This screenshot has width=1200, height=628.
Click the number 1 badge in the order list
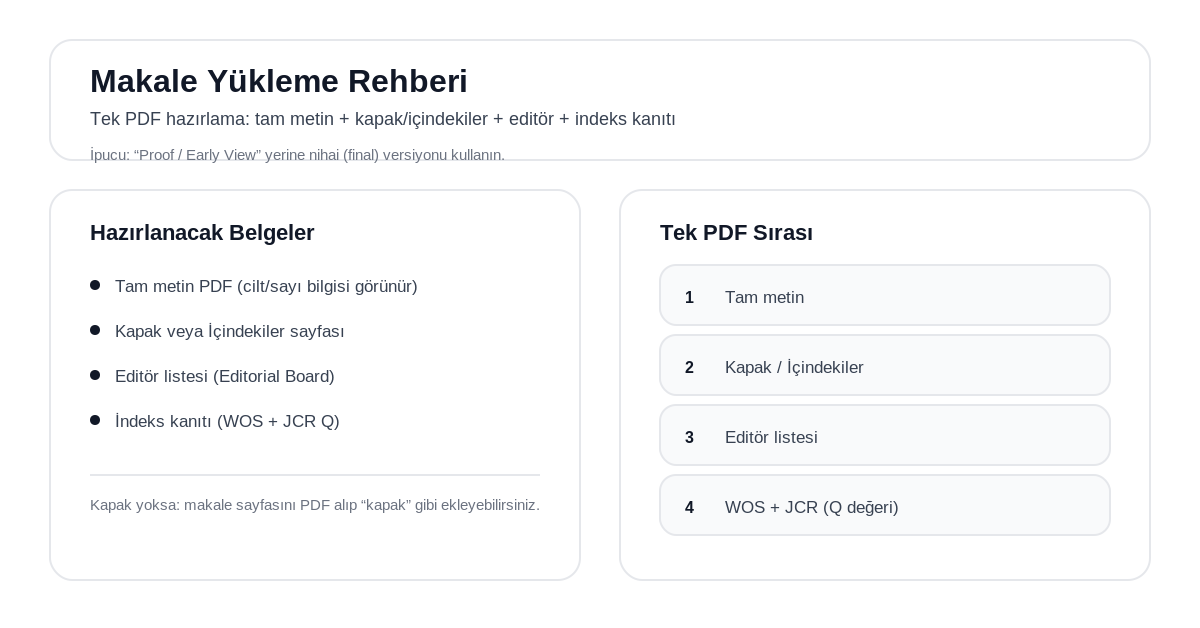coord(689,298)
